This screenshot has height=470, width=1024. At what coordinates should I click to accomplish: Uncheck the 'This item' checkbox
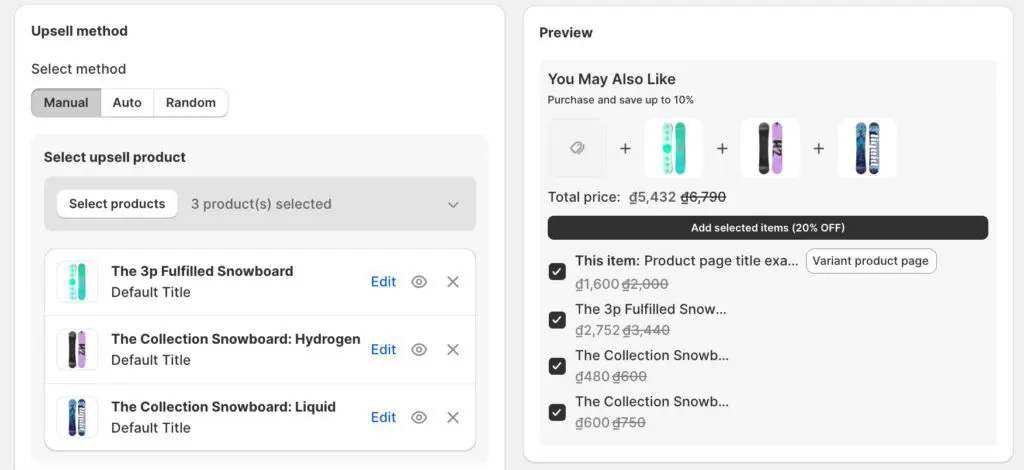(x=557, y=272)
